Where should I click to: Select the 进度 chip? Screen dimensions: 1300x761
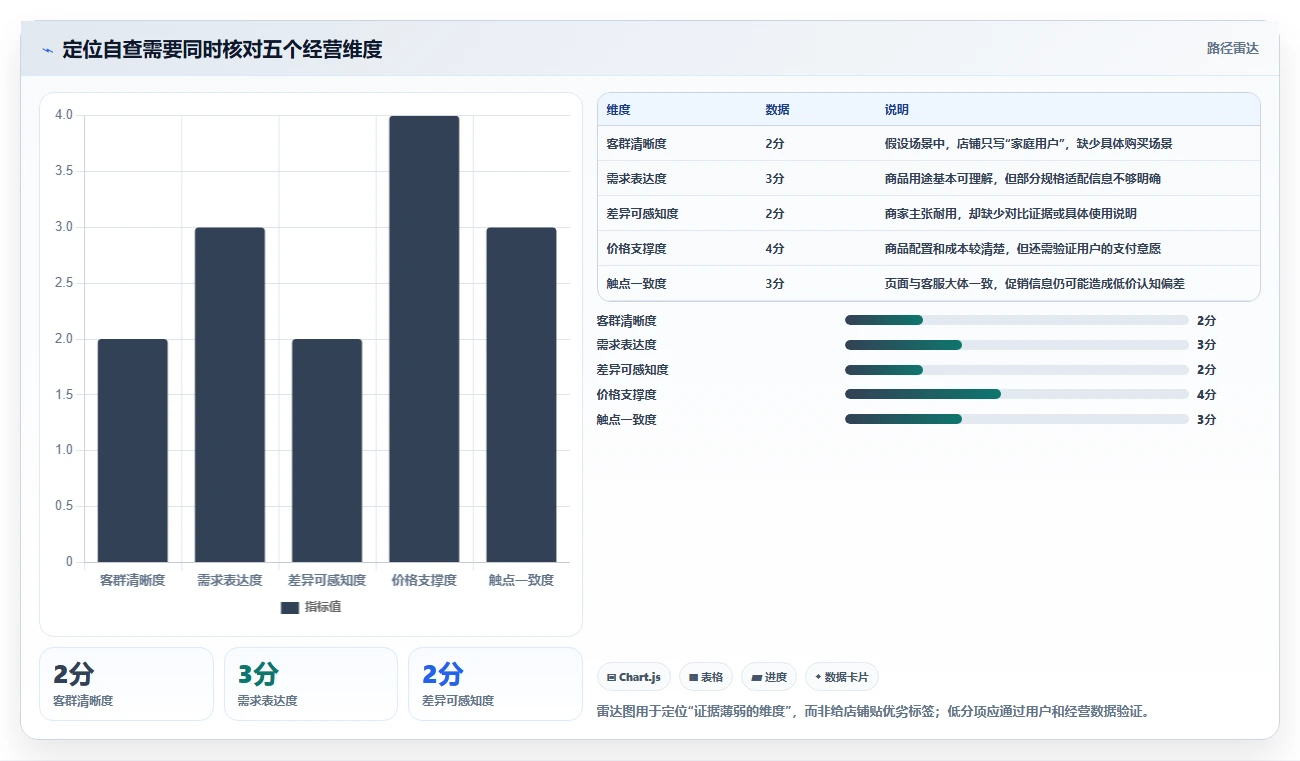pos(769,677)
